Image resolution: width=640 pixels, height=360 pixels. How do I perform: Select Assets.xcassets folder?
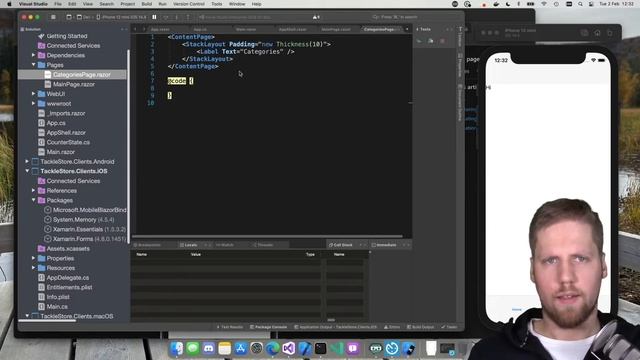click(68, 249)
